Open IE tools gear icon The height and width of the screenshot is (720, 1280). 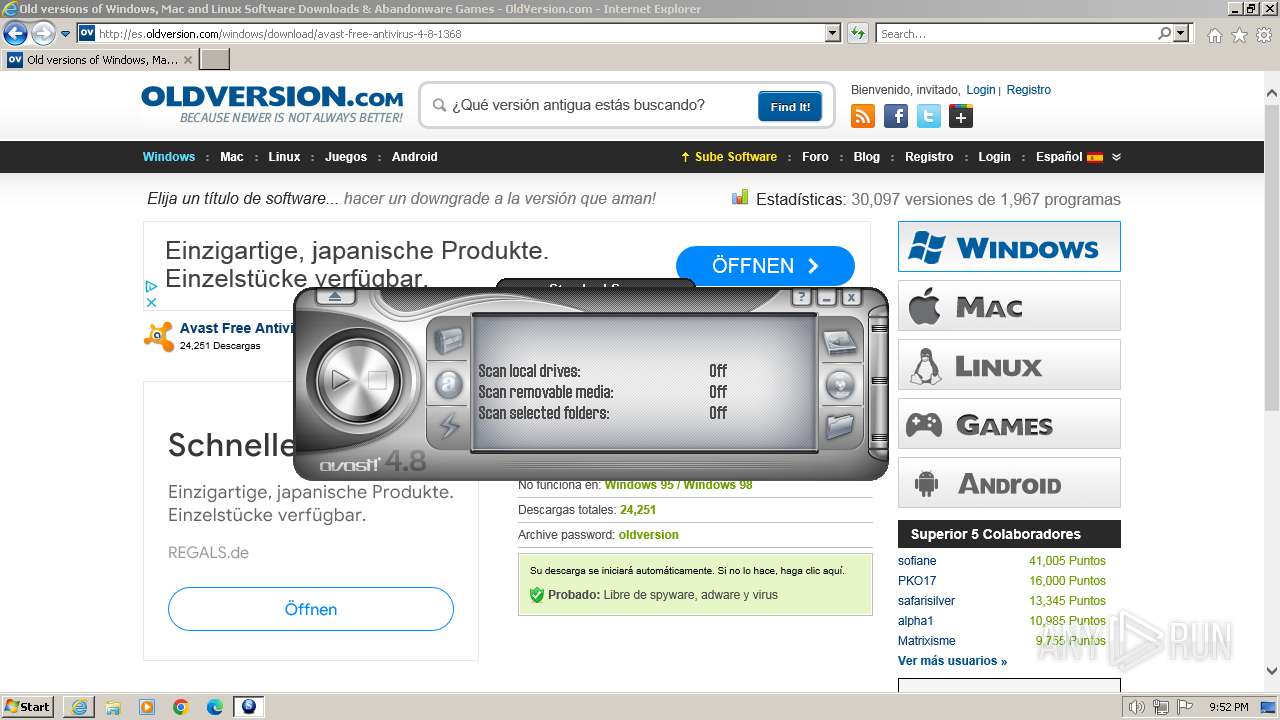click(x=1264, y=35)
